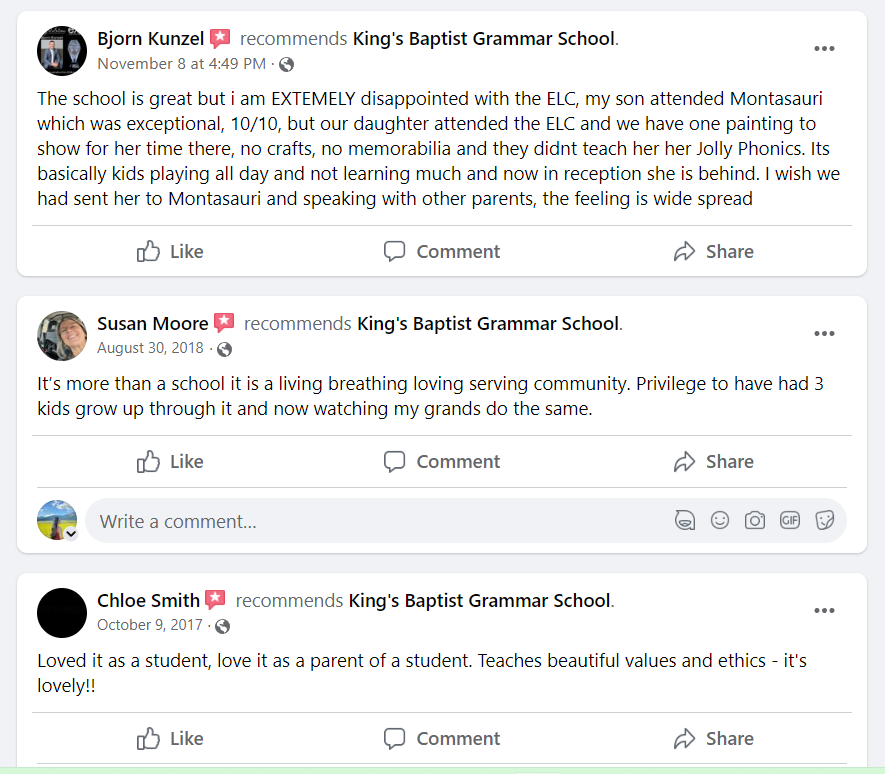Viewport: 885px width, 774px height.
Task: Click the globe privacy icon on Bjorn's post
Action: (x=287, y=65)
